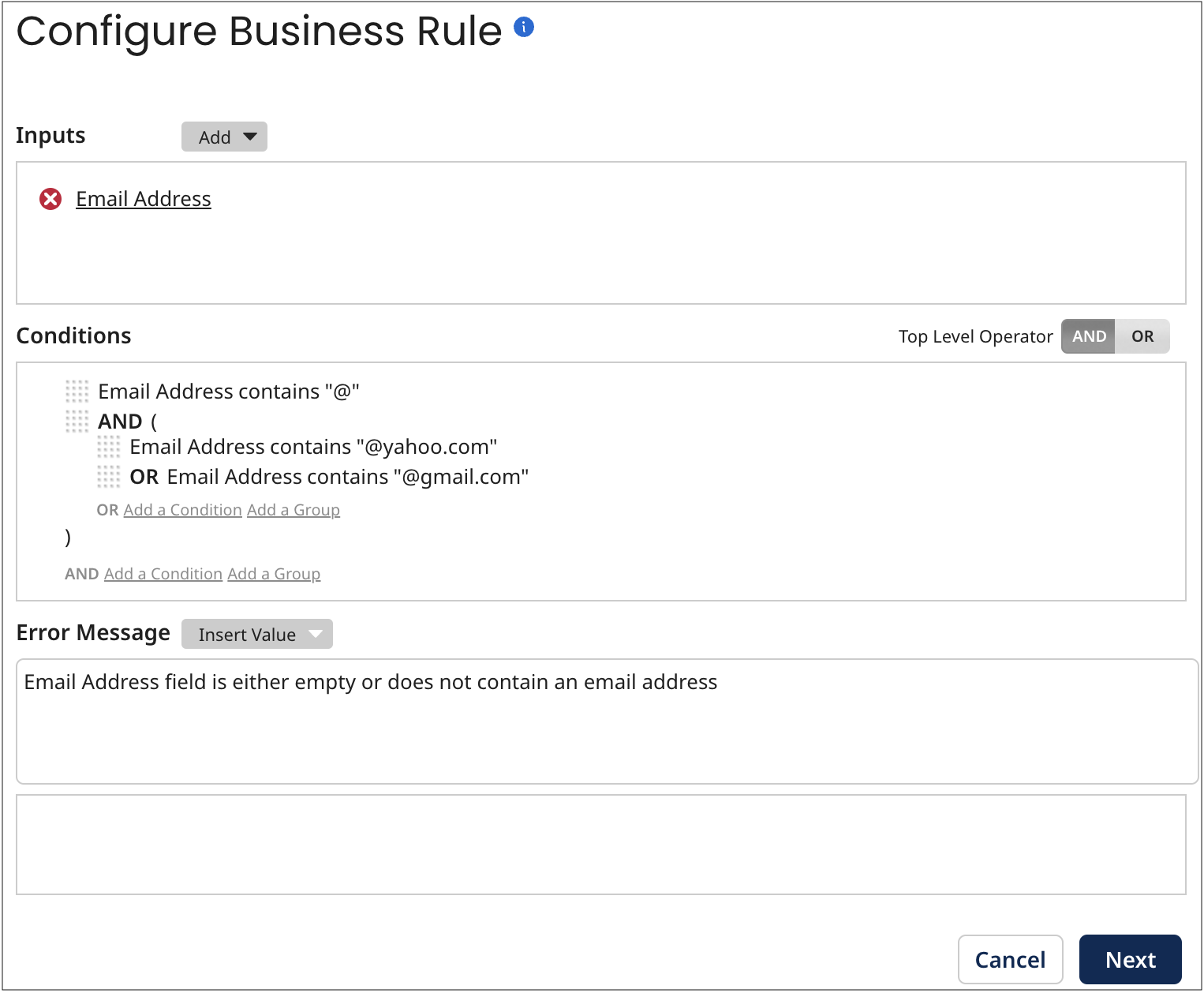Add a Group inside the OR group
The image size is (1204, 993).
tap(294, 510)
